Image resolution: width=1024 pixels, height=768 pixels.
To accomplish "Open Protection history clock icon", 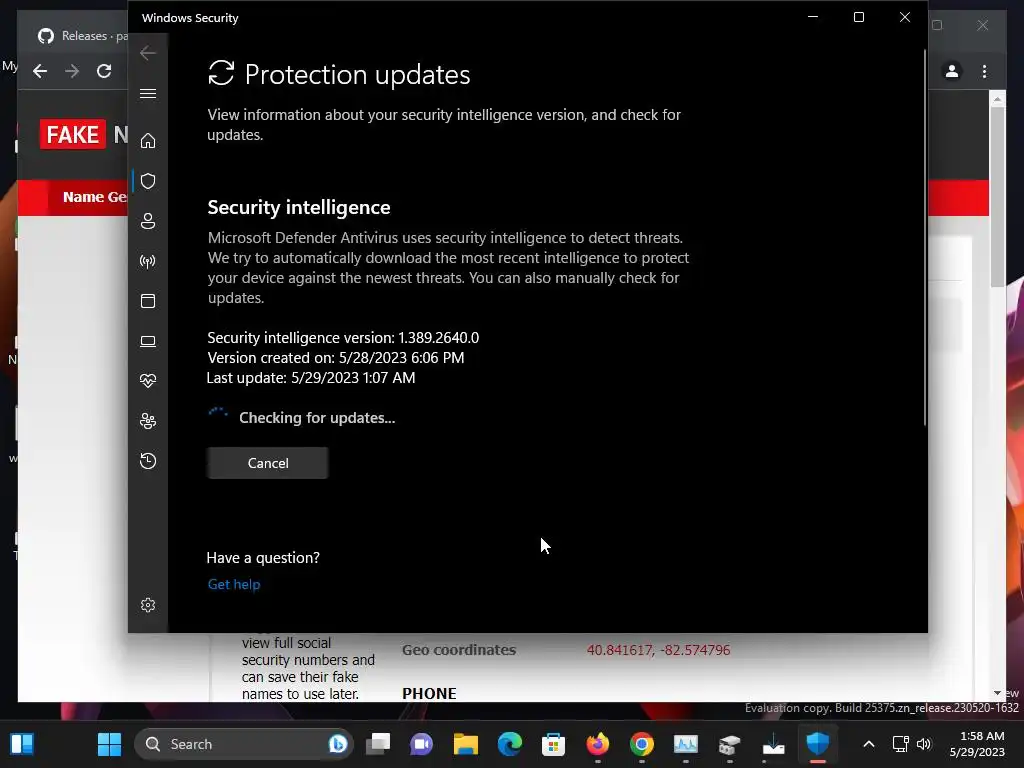I will coord(148,461).
